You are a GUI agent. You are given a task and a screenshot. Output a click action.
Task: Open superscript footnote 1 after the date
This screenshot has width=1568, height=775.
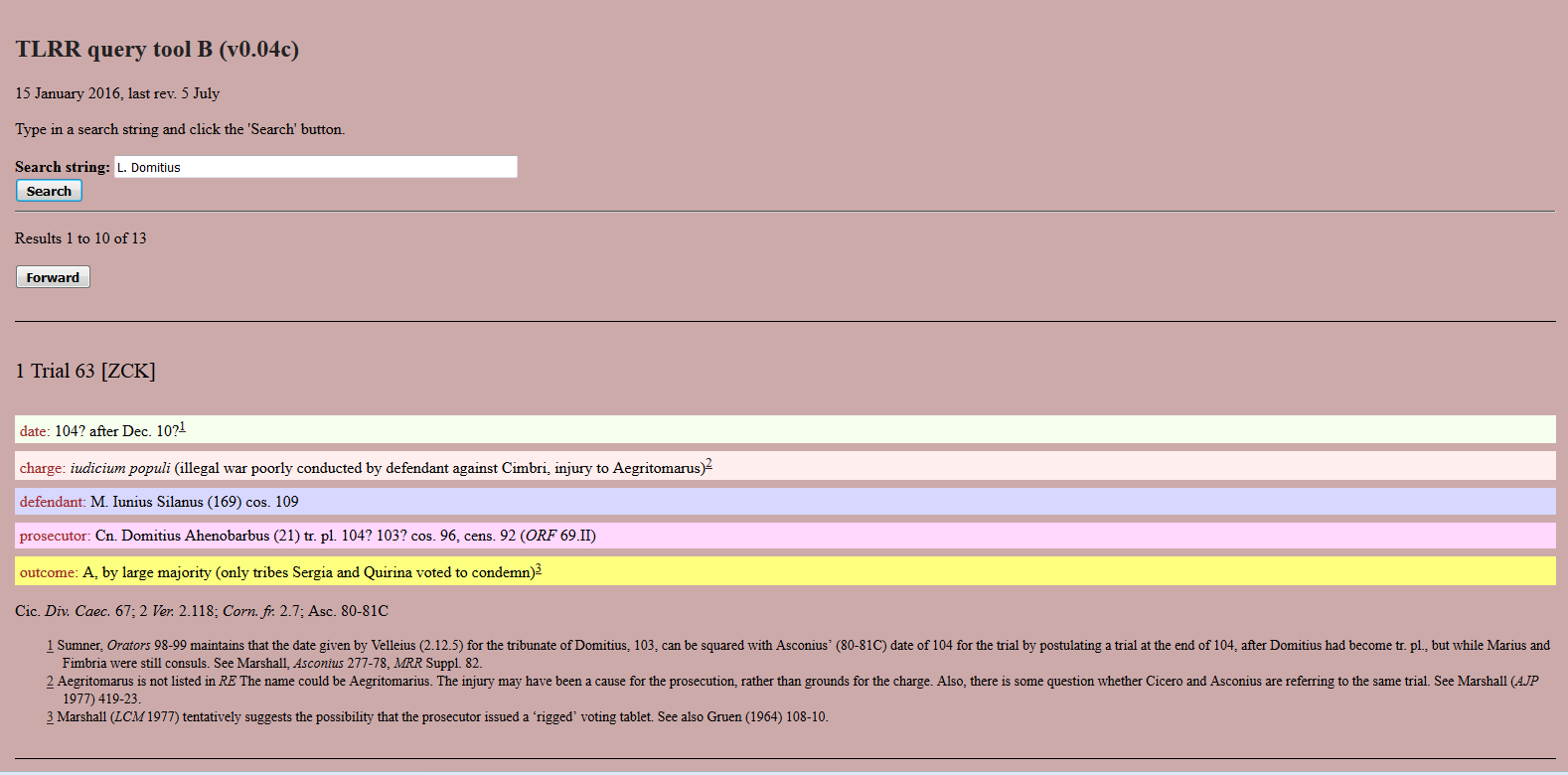point(182,427)
